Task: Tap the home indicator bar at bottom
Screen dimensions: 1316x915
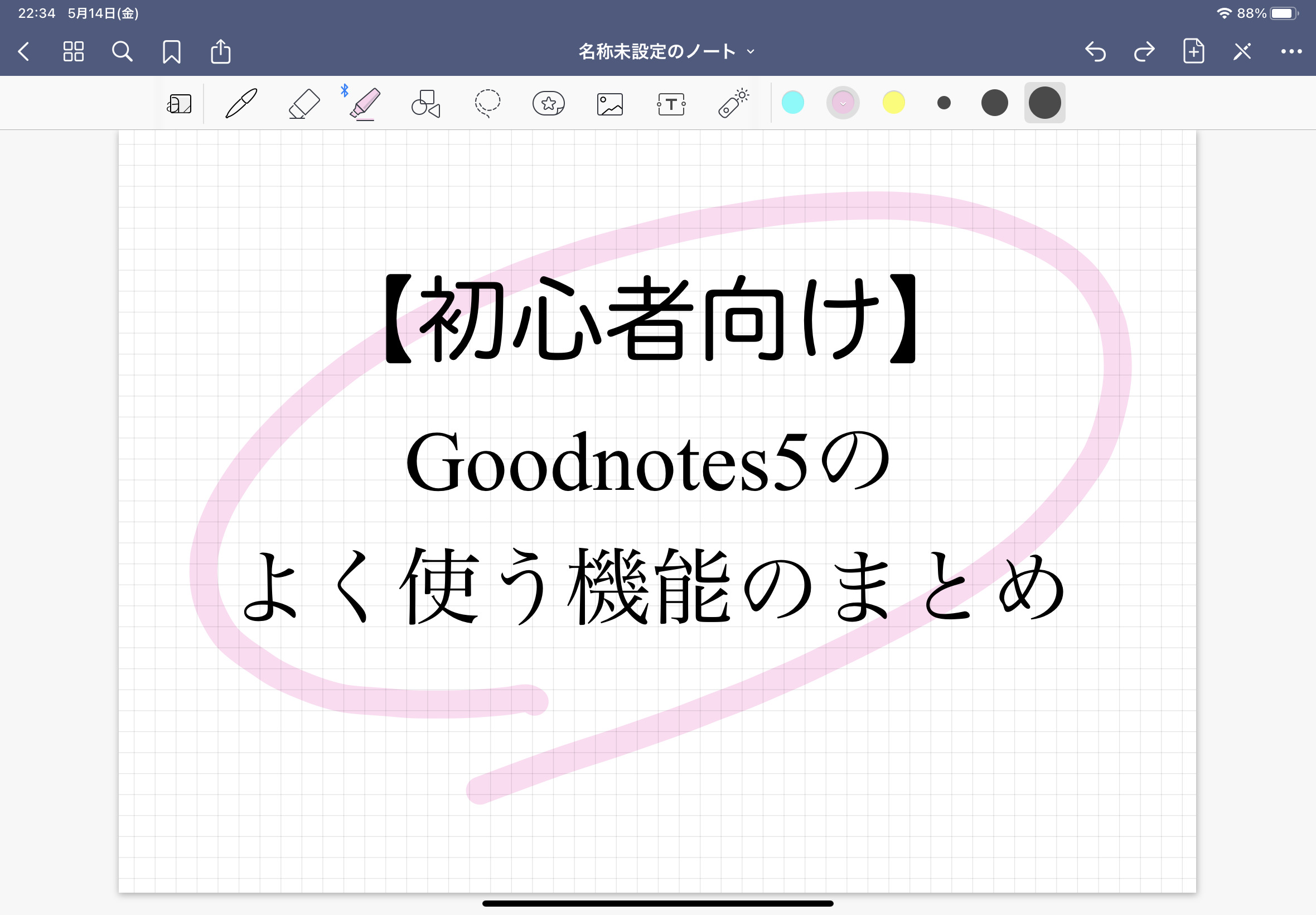Action: (657, 903)
